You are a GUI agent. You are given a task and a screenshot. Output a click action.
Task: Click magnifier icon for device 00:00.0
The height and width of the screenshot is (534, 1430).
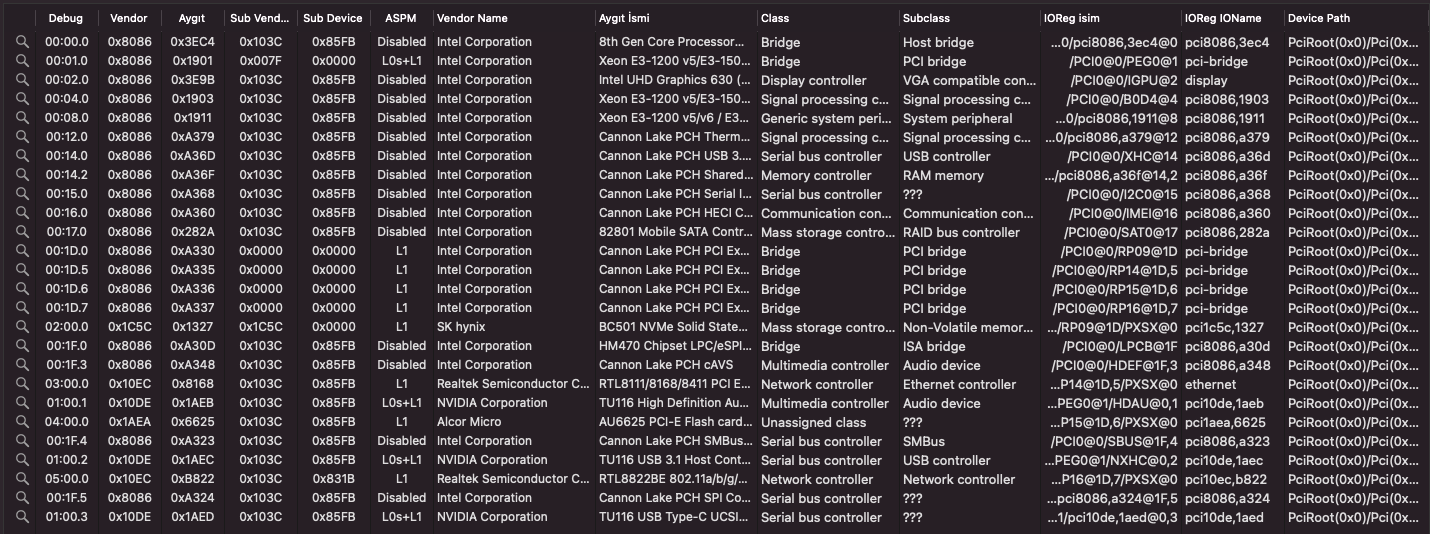coord(22,42)
